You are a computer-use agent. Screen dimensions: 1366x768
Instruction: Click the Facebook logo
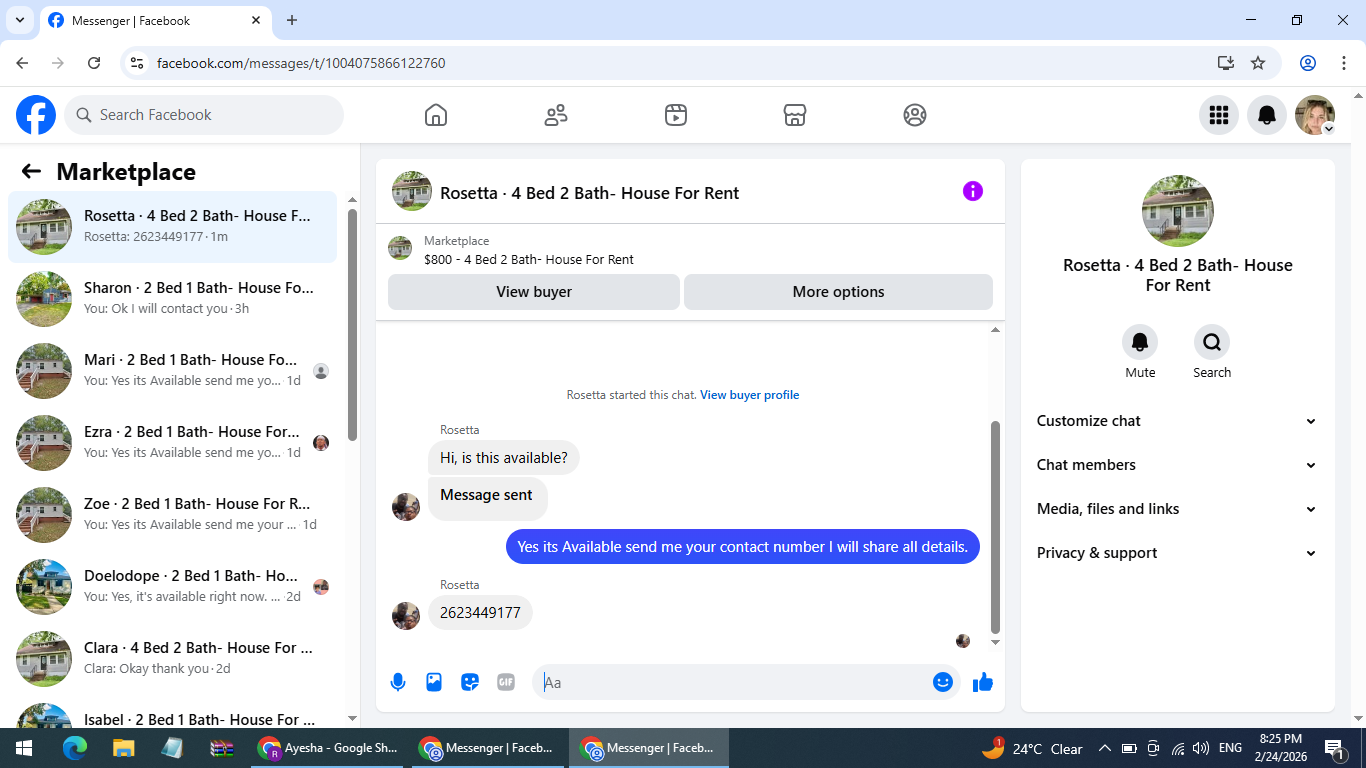36,115
